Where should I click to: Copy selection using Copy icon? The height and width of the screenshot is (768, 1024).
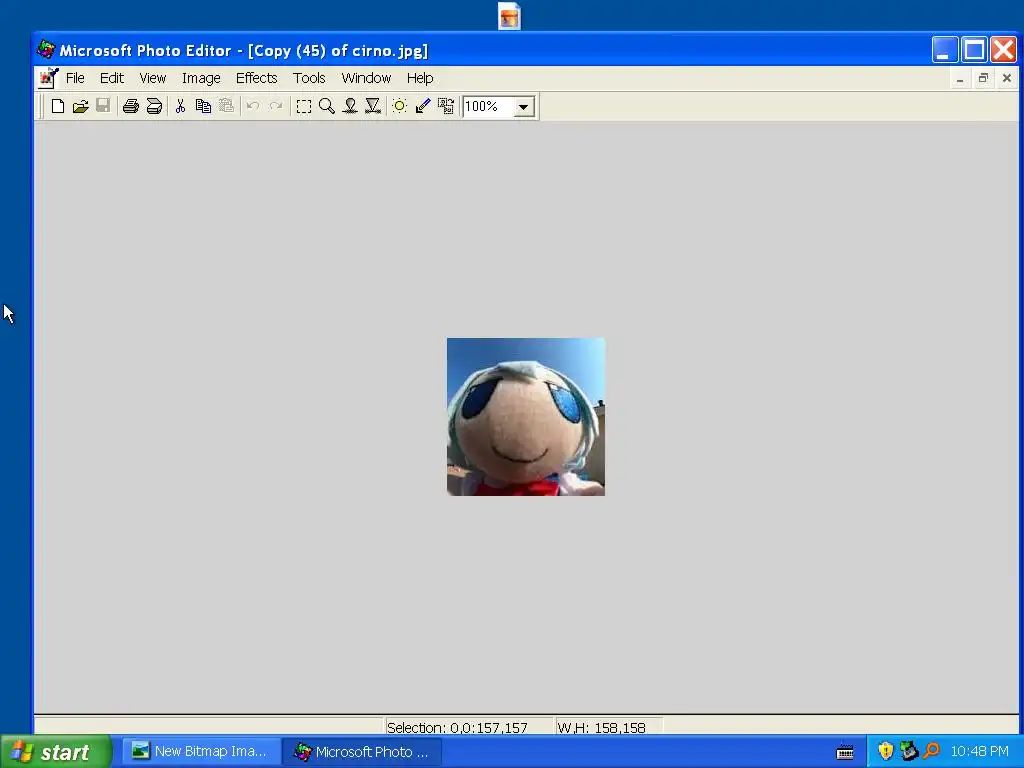pyautogui.click(x=203, y=106)
